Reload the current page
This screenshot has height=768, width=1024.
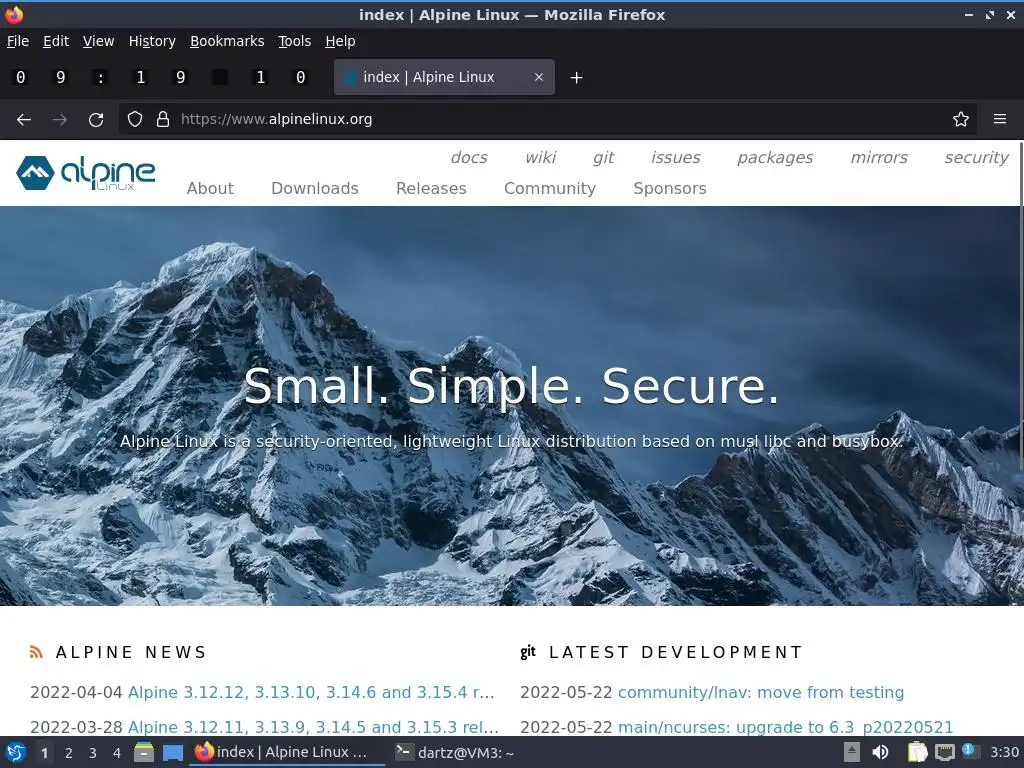pyautogui.click(x=96, y=120)
